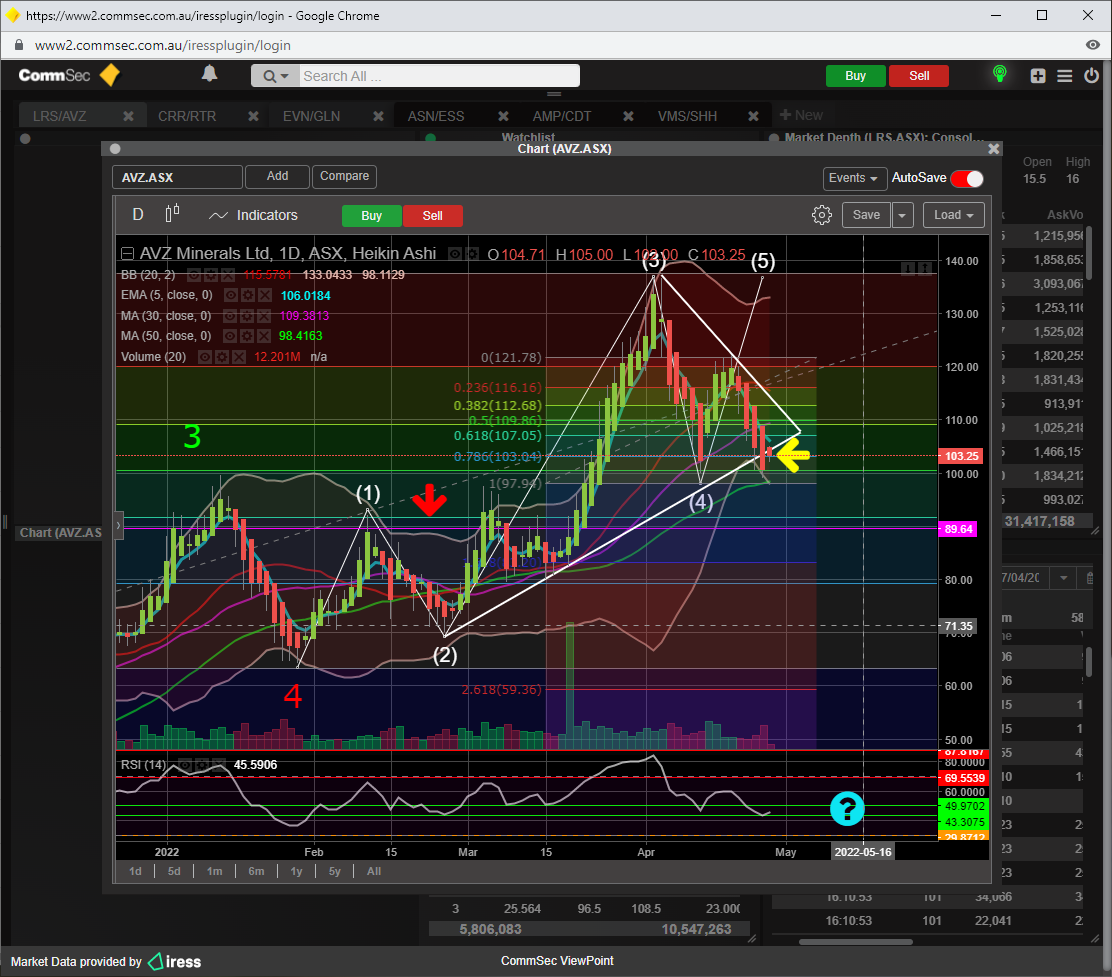Click the Add button beside the symbol

[277, 177]
